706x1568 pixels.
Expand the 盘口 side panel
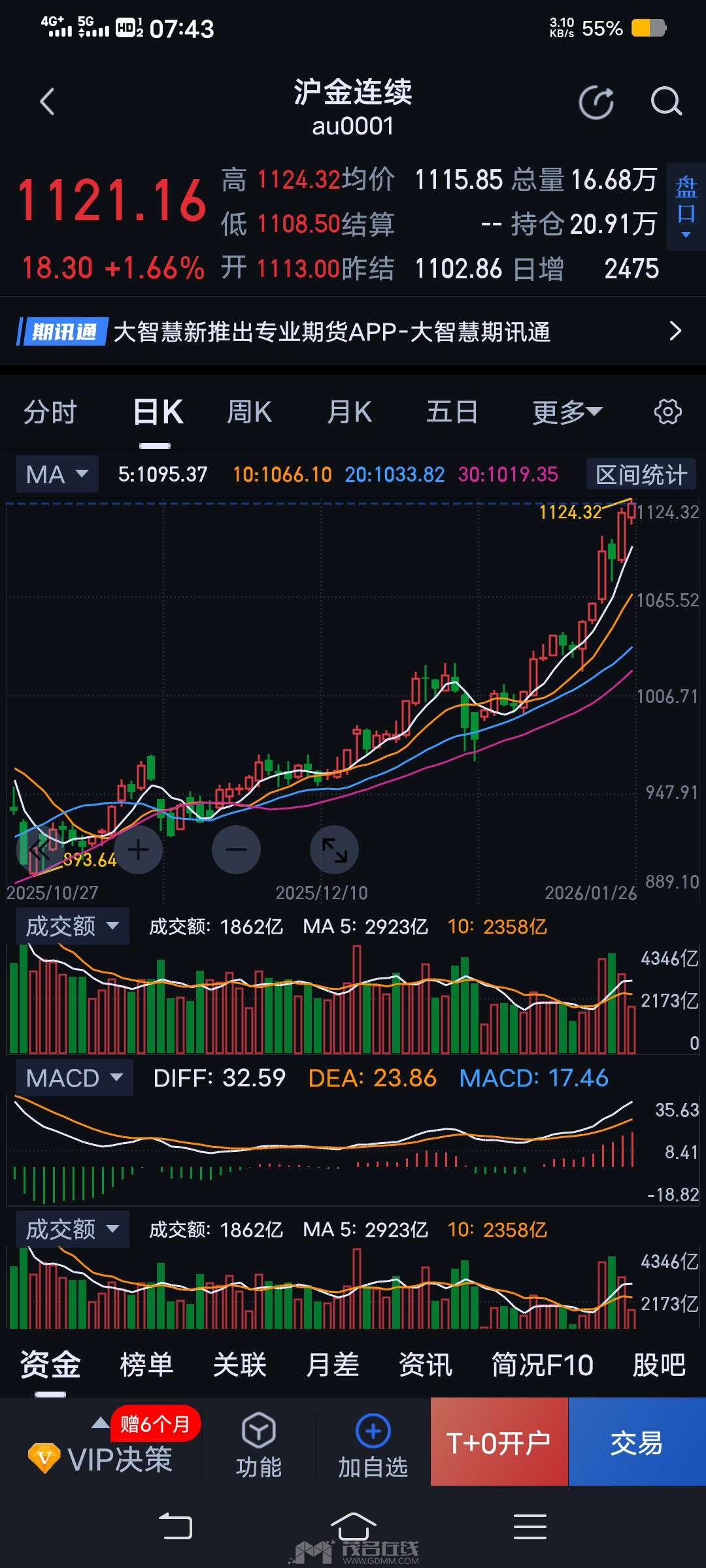pyautogui.click(x=686, y=206)
